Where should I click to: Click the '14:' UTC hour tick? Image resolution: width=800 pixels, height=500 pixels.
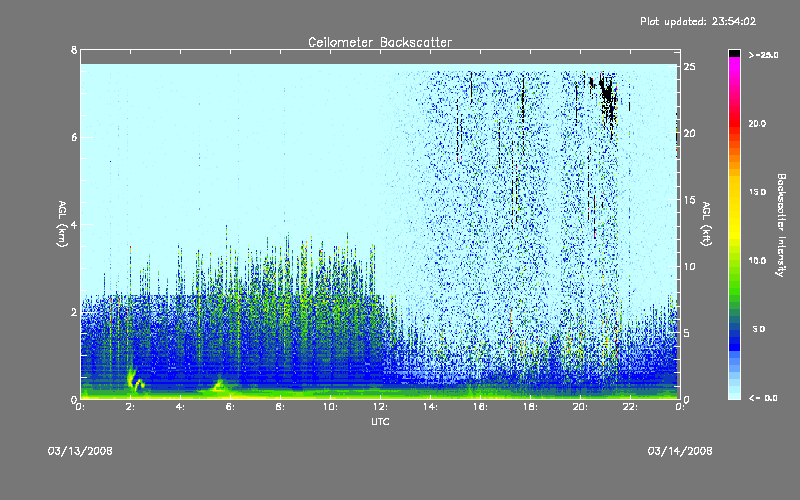(431, 407)
